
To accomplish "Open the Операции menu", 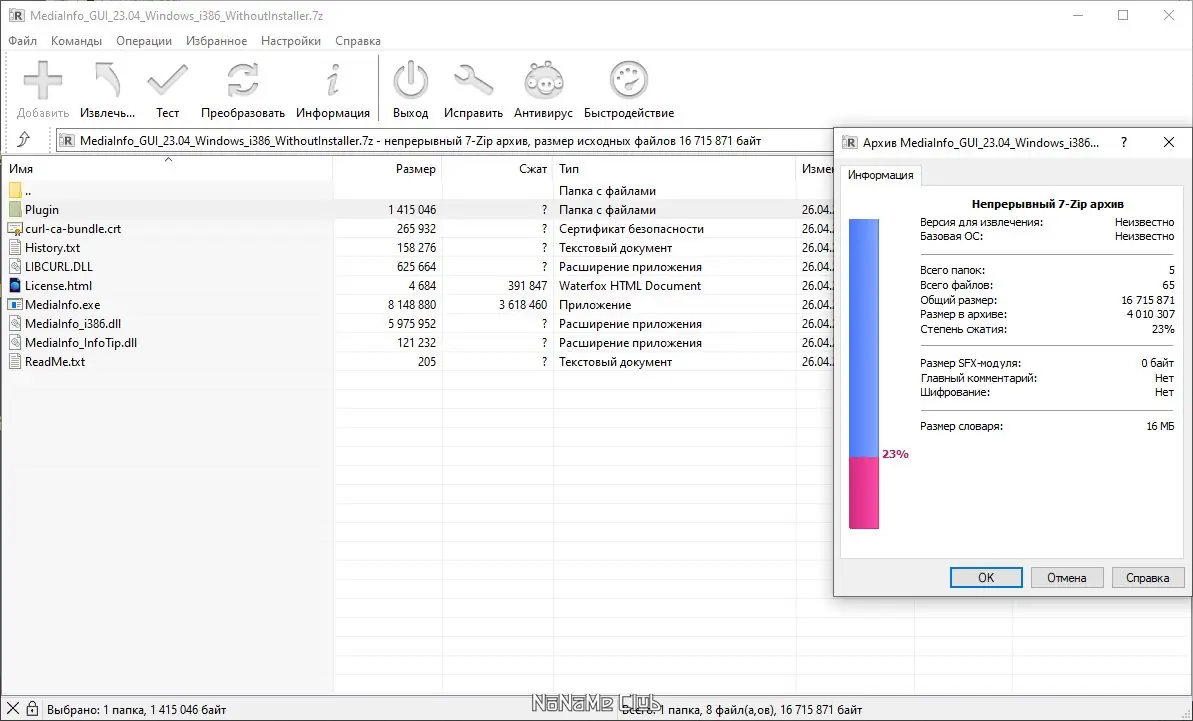I will pos(144,41).
